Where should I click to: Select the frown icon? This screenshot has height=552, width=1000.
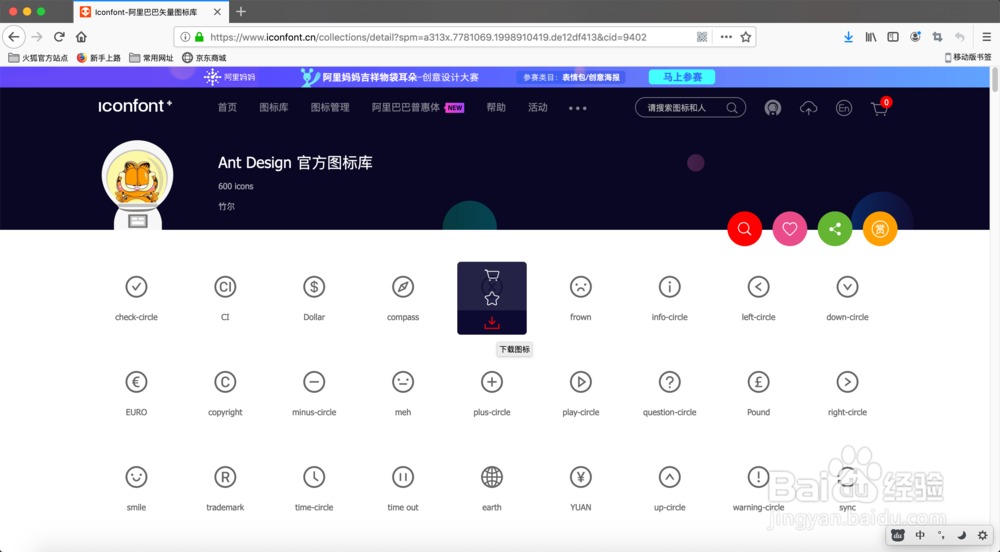pos(580,287)
